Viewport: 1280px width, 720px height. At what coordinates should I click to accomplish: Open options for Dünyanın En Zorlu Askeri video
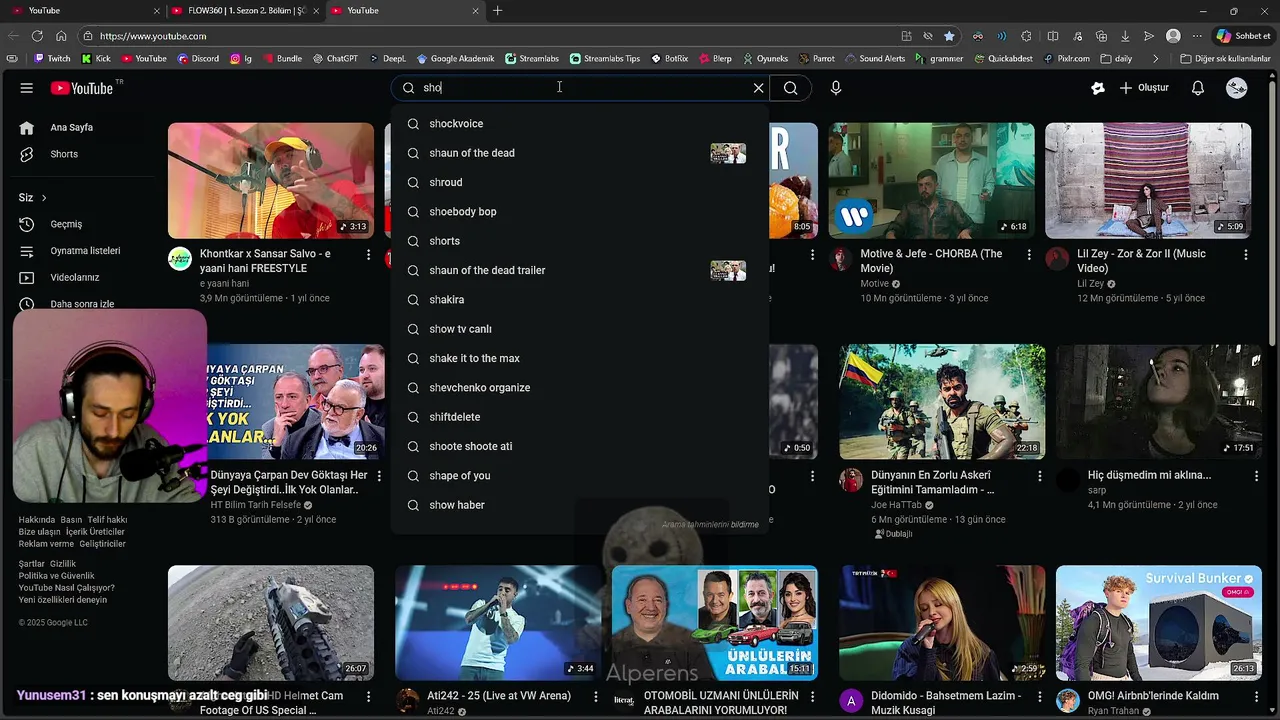tap(1040, 476)
